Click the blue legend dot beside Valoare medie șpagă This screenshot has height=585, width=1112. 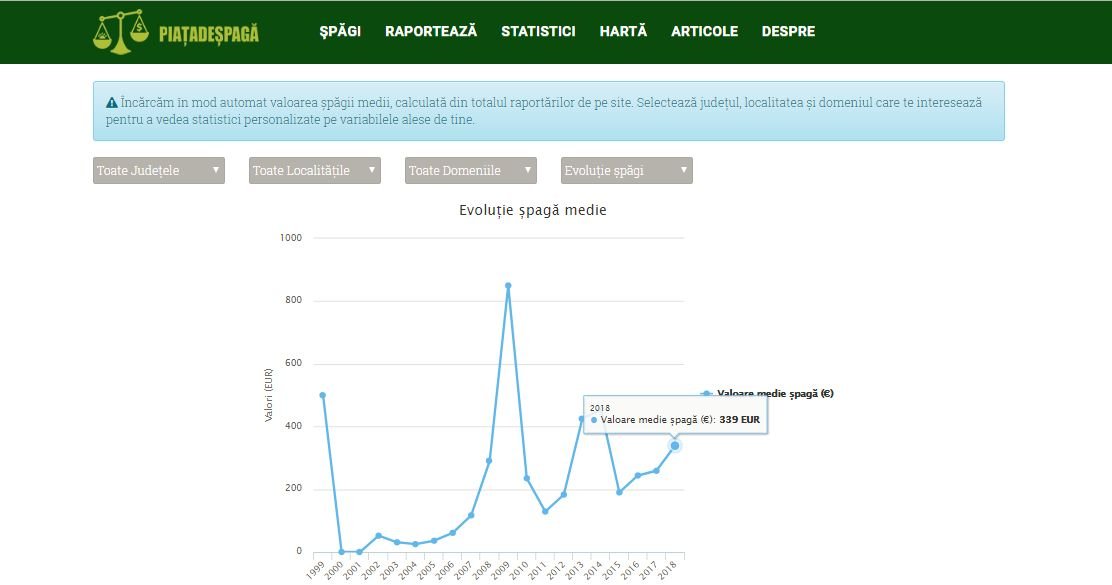coord(707,393)
